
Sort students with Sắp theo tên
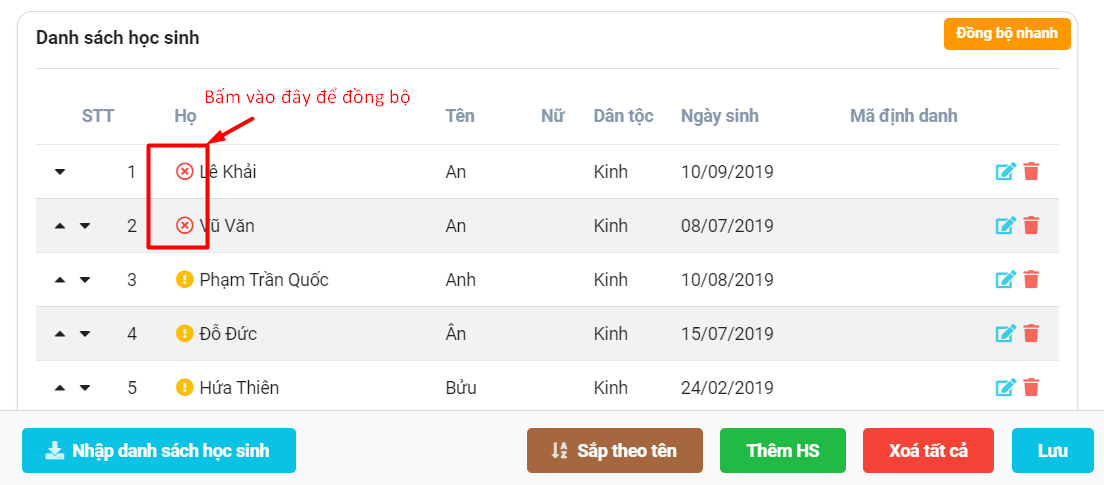pos(615,451)
